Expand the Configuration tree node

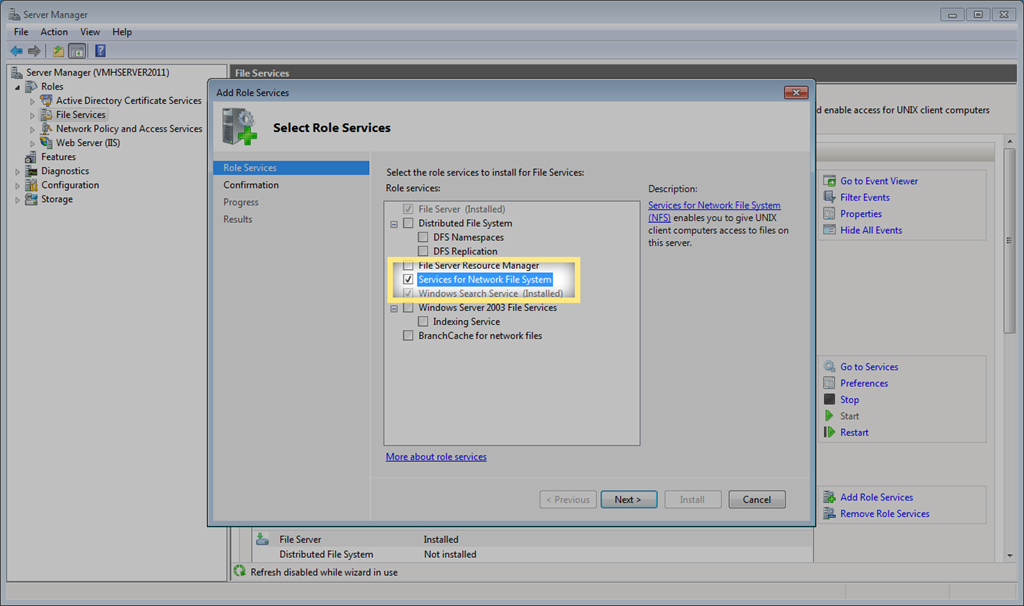pyautogui.click(x=18, y=186)
